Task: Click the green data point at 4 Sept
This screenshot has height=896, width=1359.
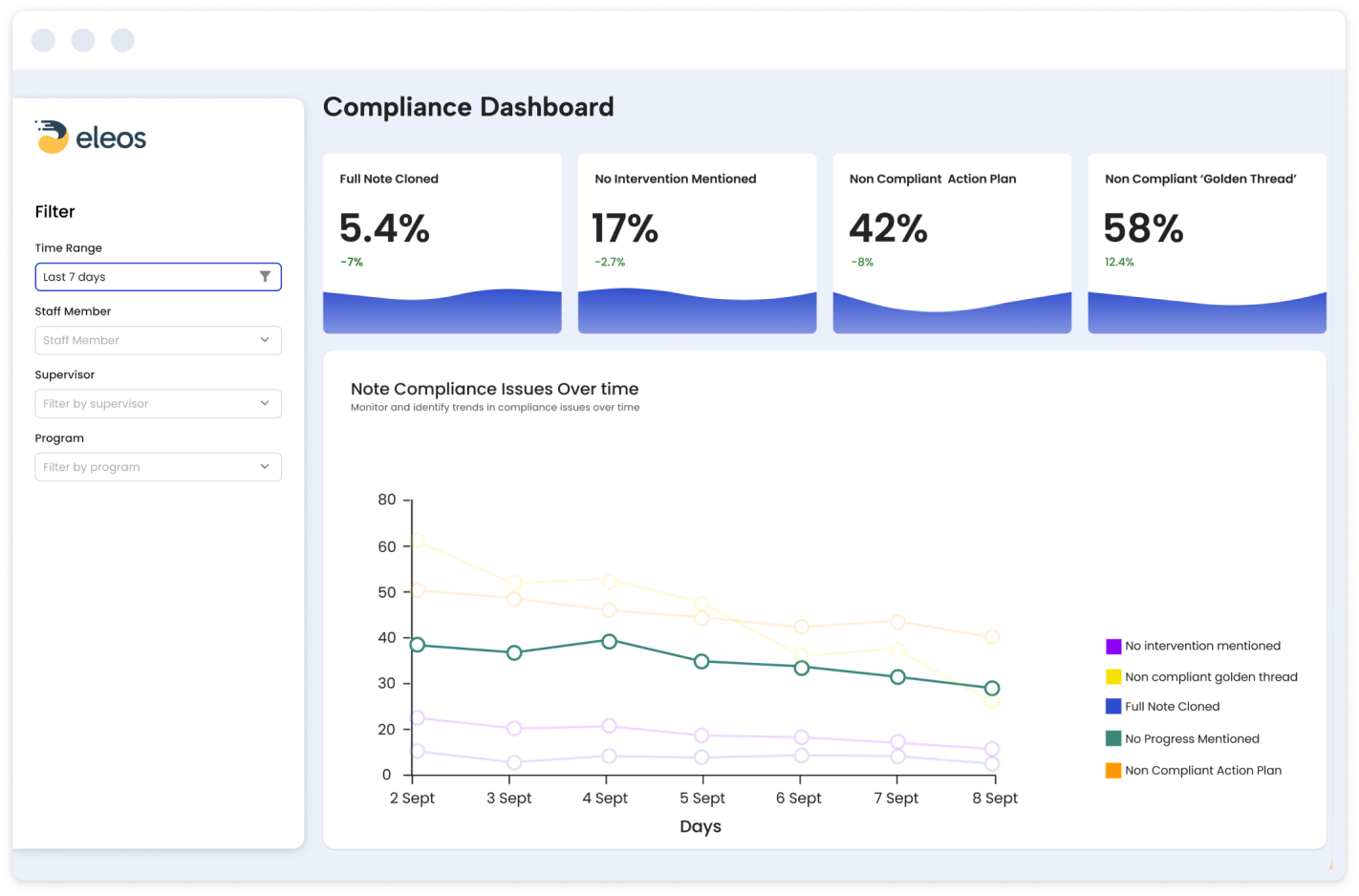Action: 610,642
